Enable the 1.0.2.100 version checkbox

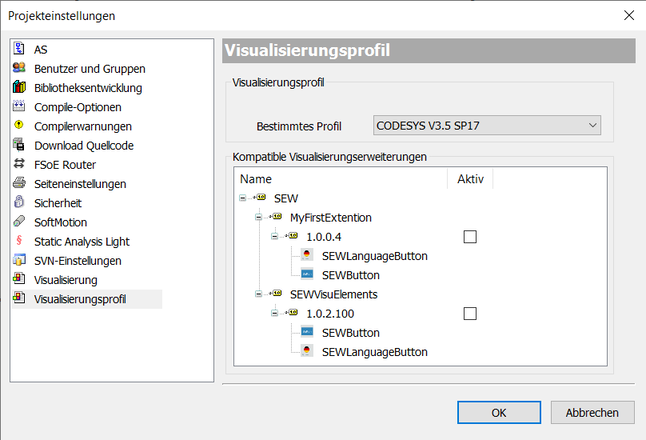coord(470,314)
